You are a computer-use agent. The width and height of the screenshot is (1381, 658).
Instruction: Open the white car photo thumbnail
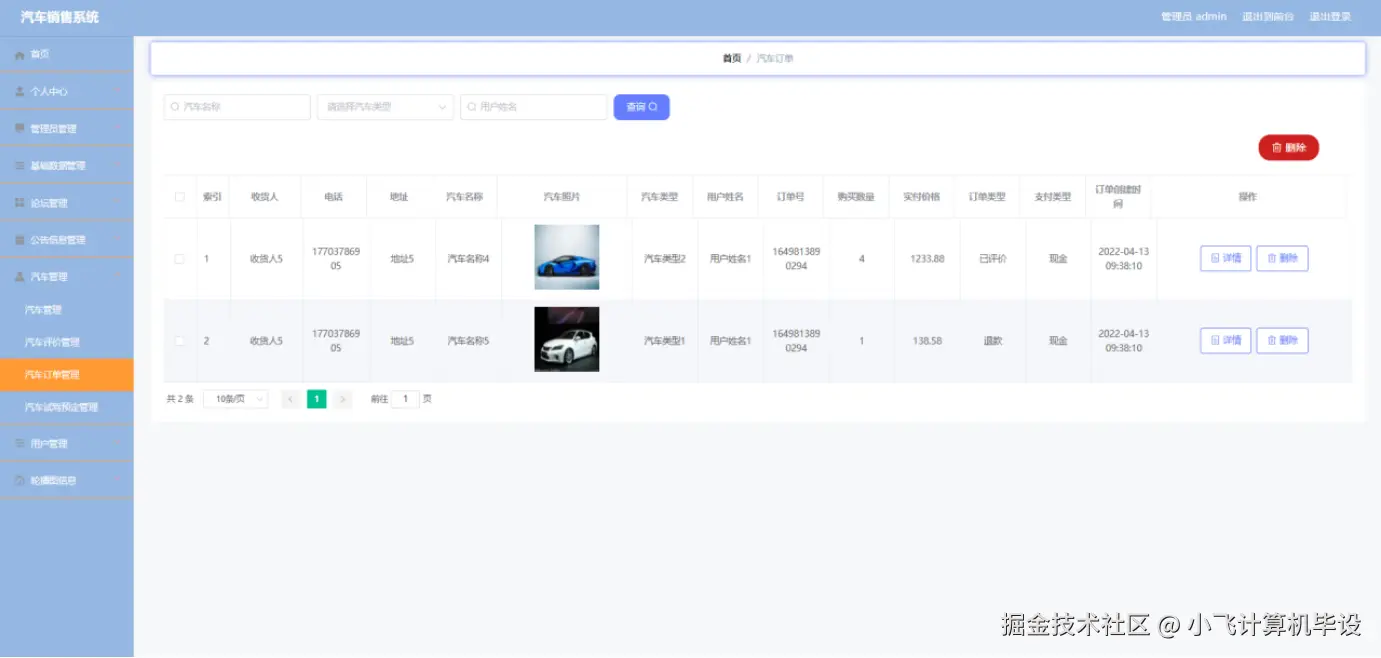[567, 339]
